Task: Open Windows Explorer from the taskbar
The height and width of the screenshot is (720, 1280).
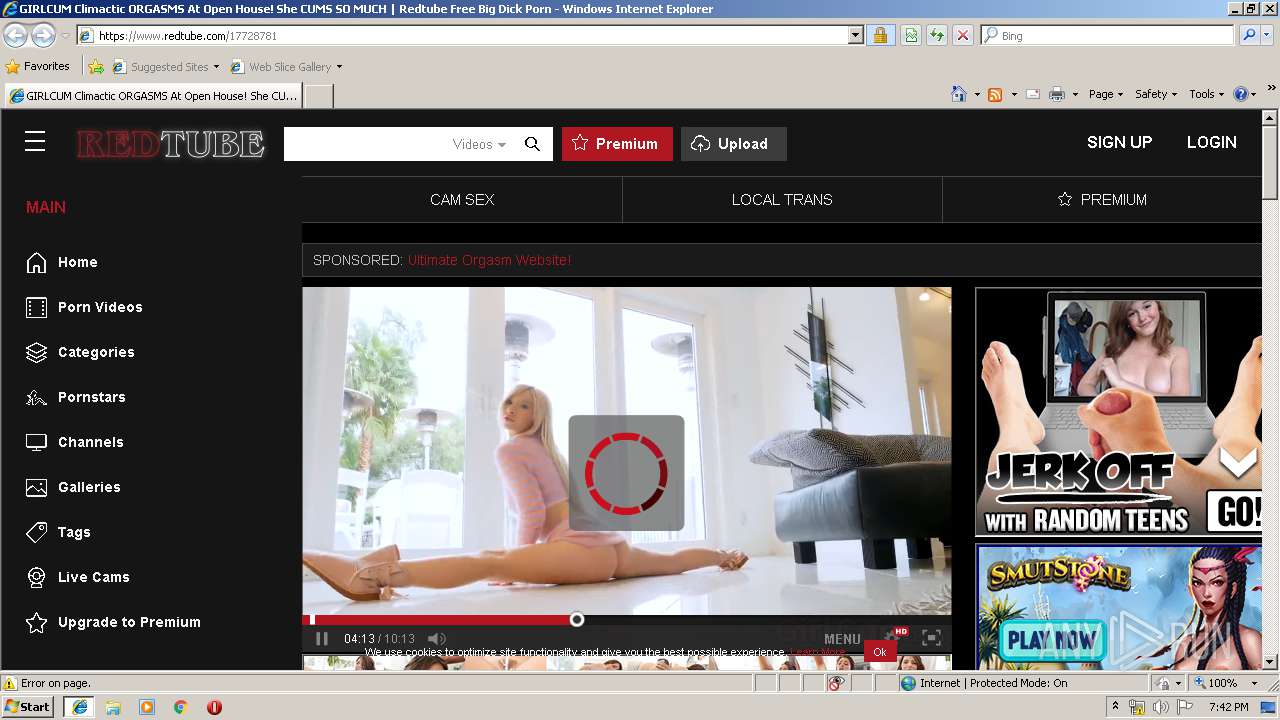Action: click(113, 707)
